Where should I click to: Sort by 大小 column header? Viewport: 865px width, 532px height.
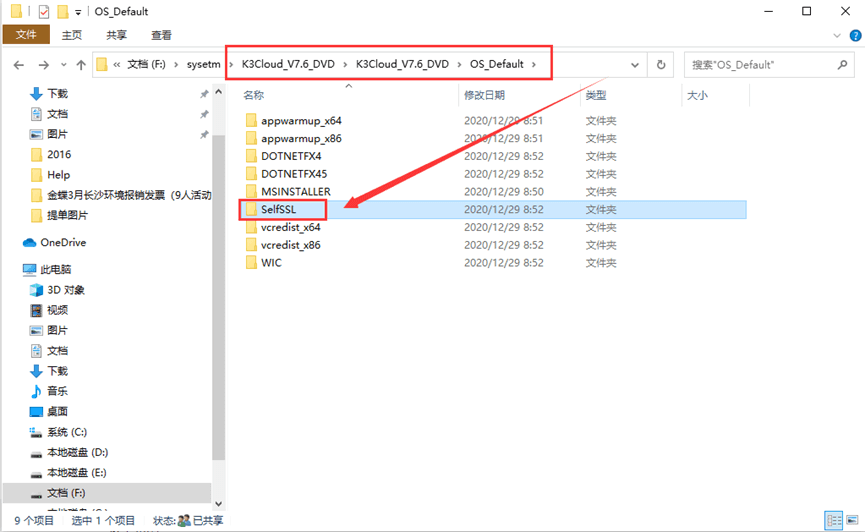click(x=697, y=95)
